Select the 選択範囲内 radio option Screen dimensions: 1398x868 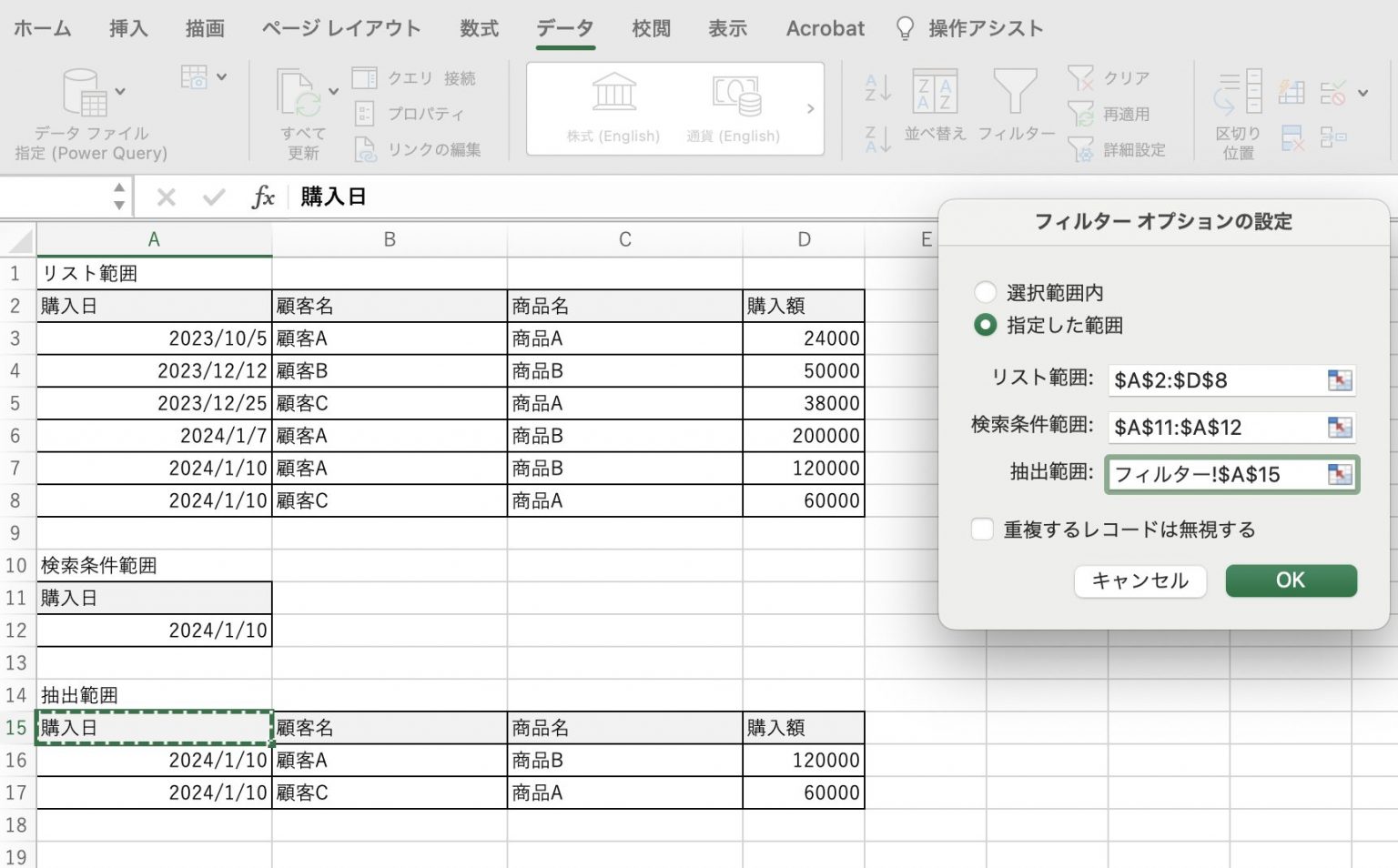tap(984, 292)
